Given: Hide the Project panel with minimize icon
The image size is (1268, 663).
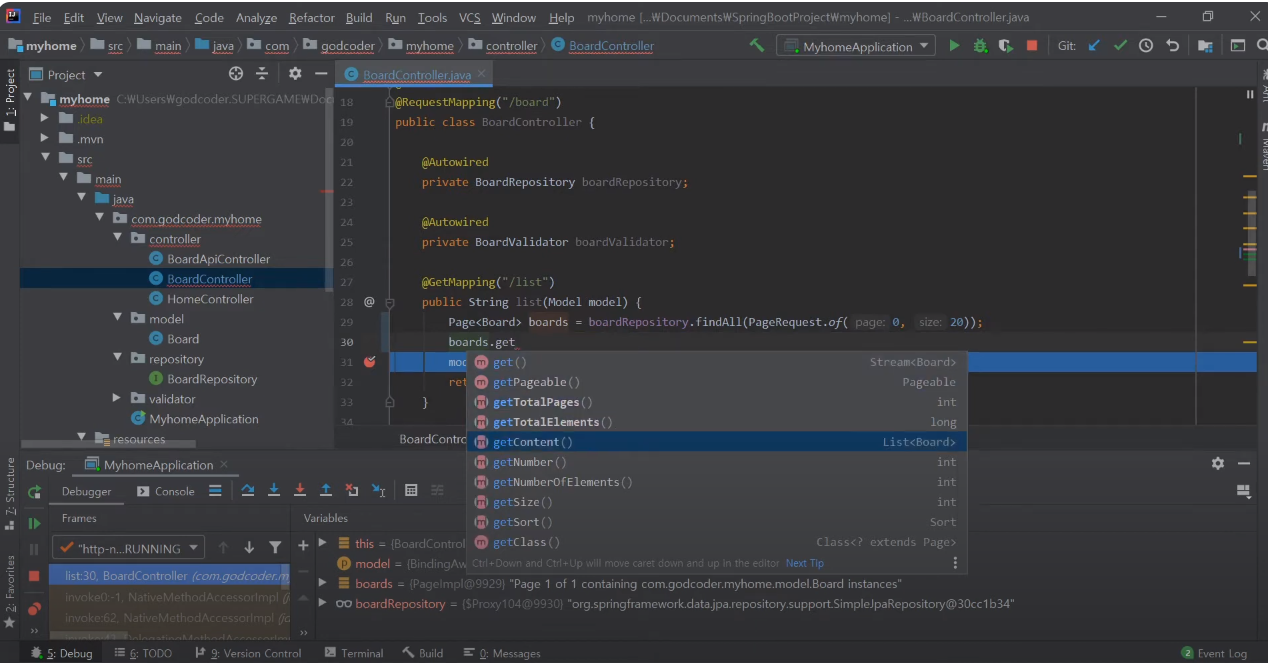Looking at the screenshot, I should pos(321,74).
